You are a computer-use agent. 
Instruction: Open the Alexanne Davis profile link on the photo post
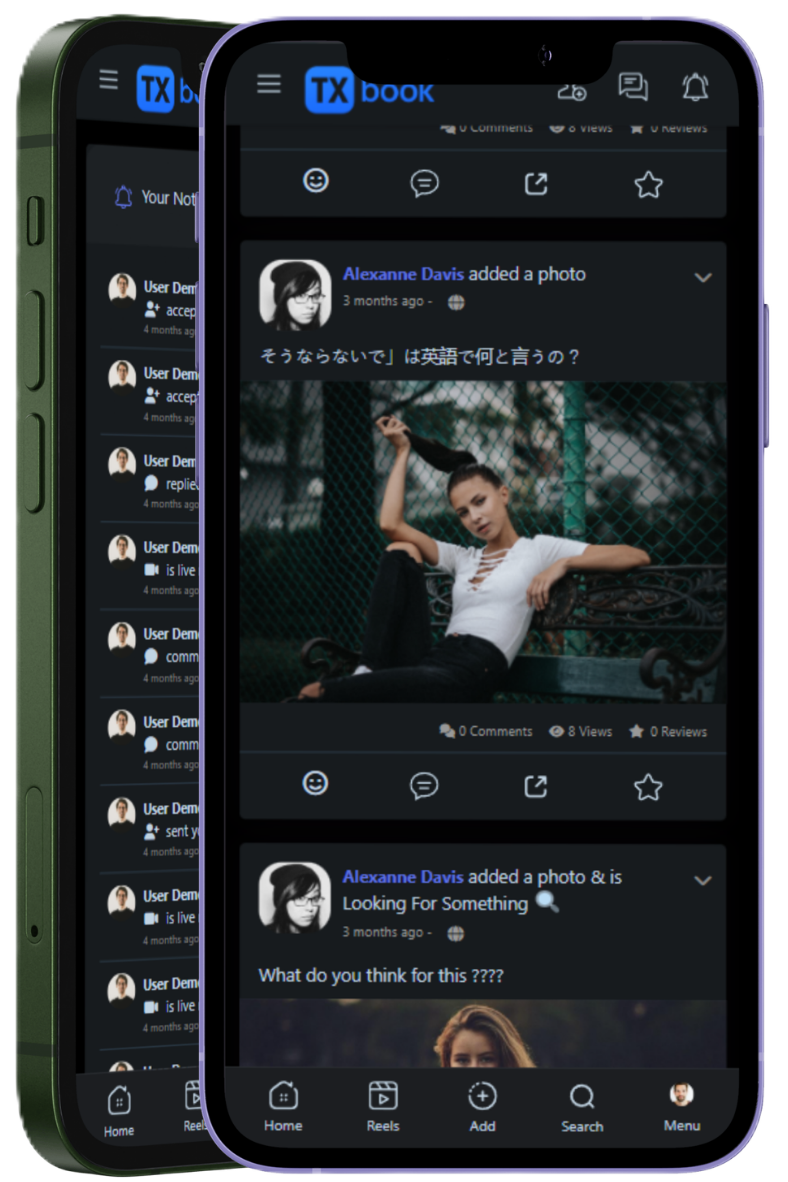[x=403, y=274]
